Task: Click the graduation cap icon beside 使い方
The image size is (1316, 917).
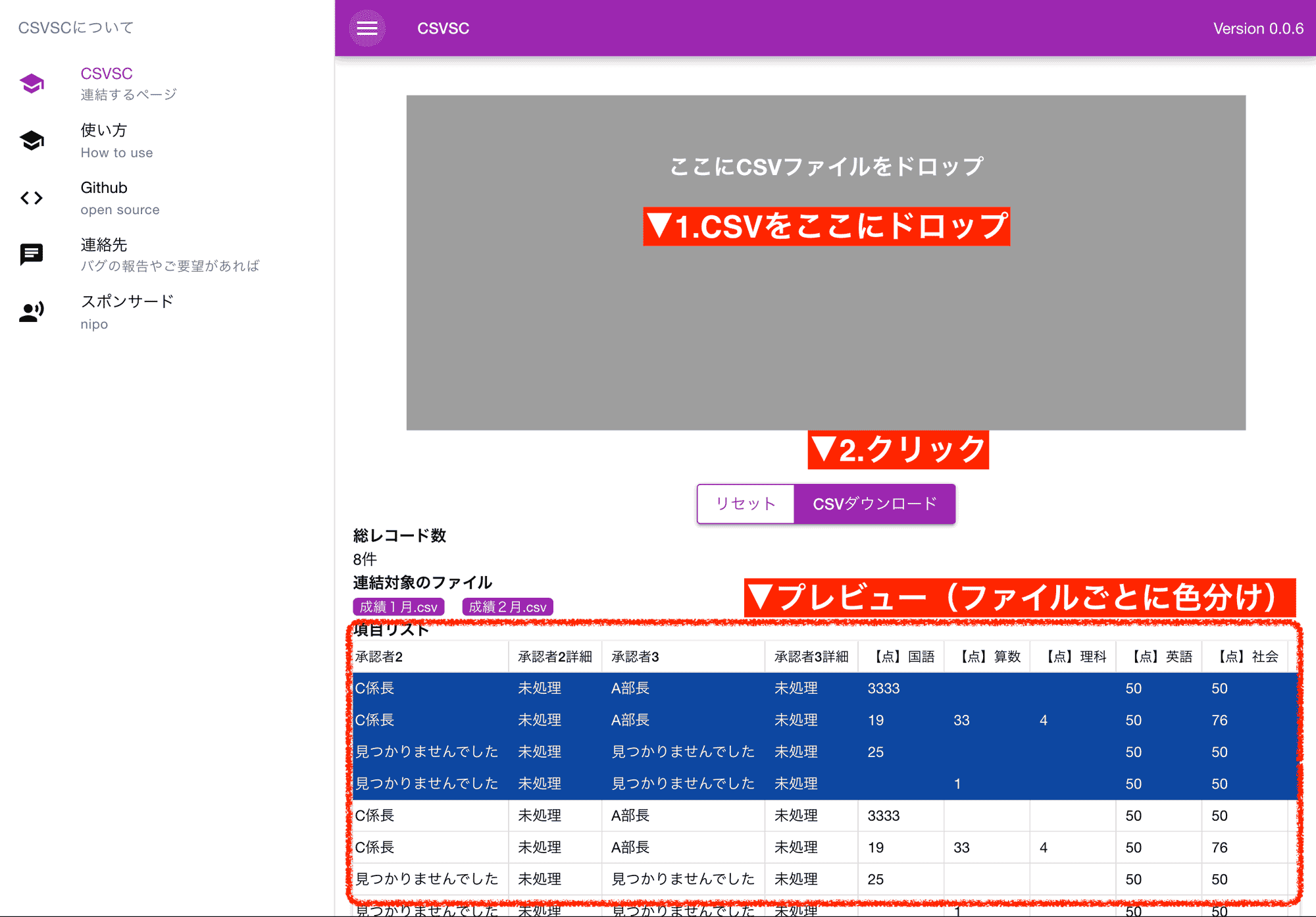Action: pos(31,140)
